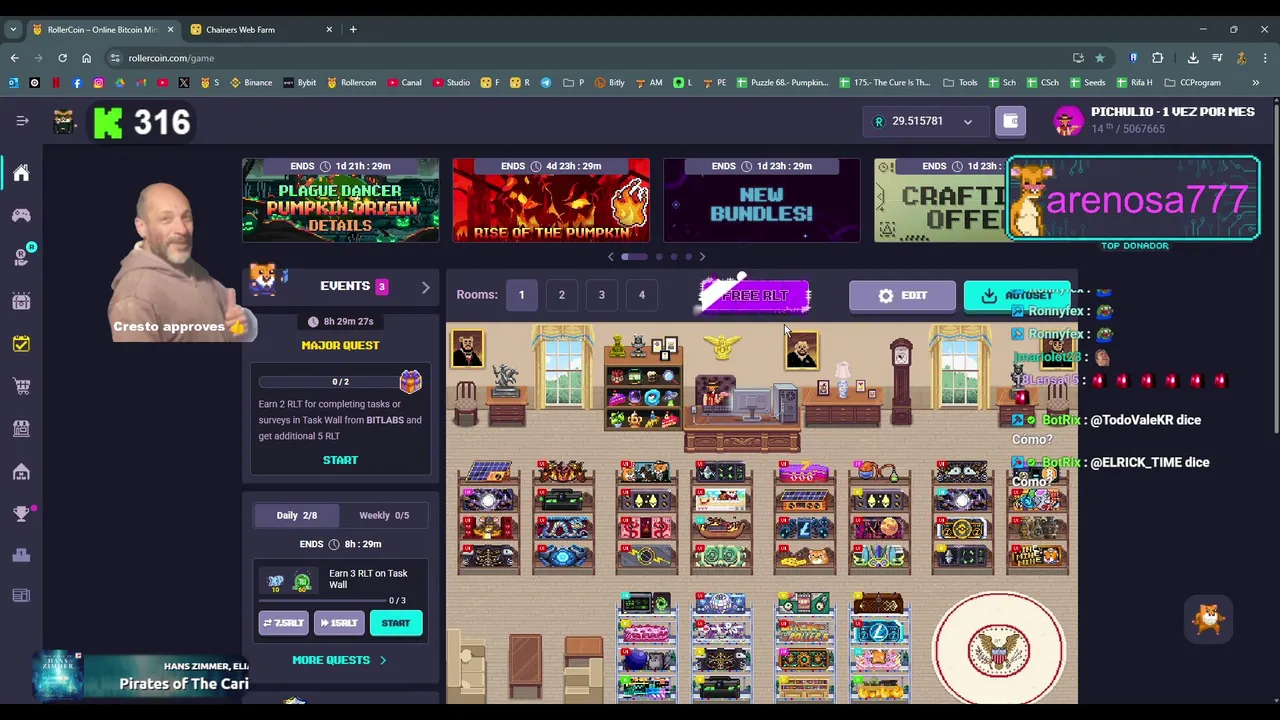Open the Quests checklist sidebar icon

[x=21, y=343]
